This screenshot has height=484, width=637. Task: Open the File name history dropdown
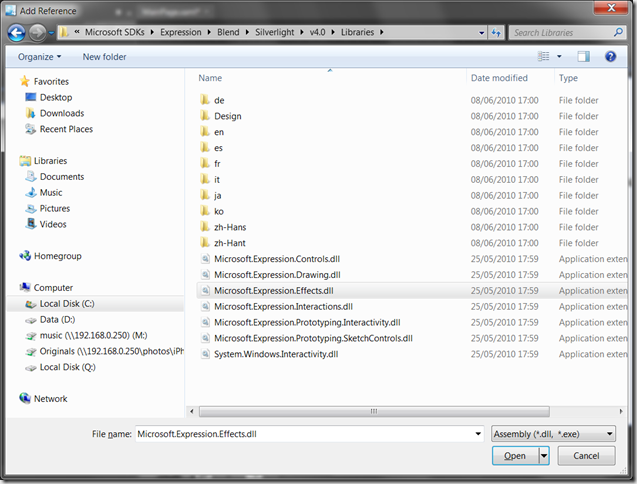click(x=478, y=434)
